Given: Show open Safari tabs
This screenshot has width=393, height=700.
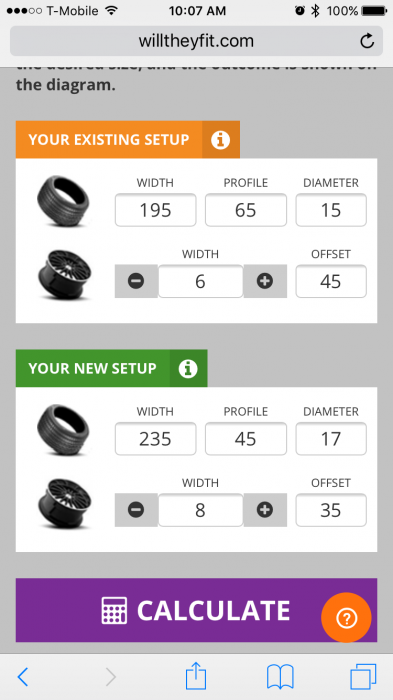Looking at the screenshot, I should [x=363, y=677].
